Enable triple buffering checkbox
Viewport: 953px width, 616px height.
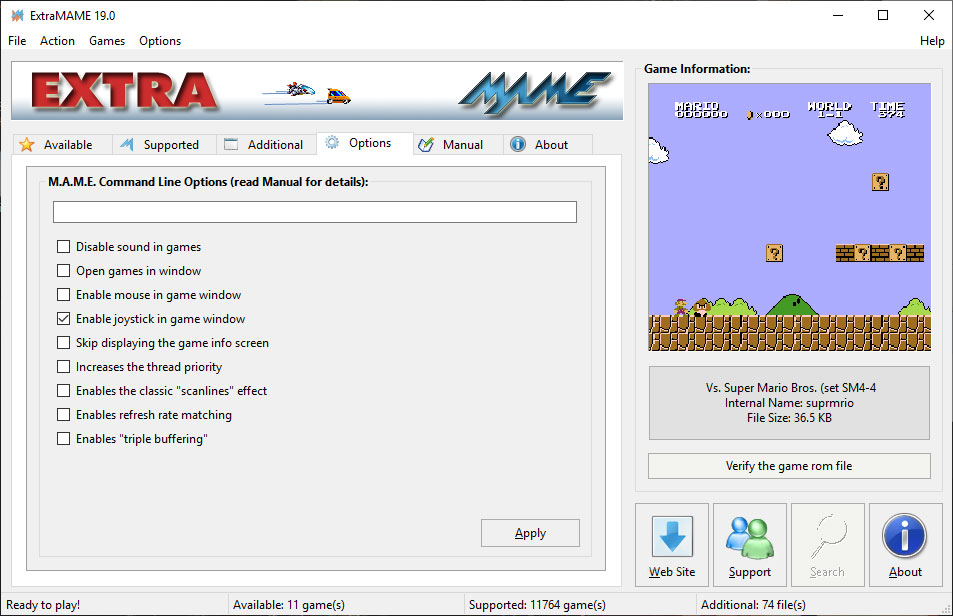tap(64, 439)
